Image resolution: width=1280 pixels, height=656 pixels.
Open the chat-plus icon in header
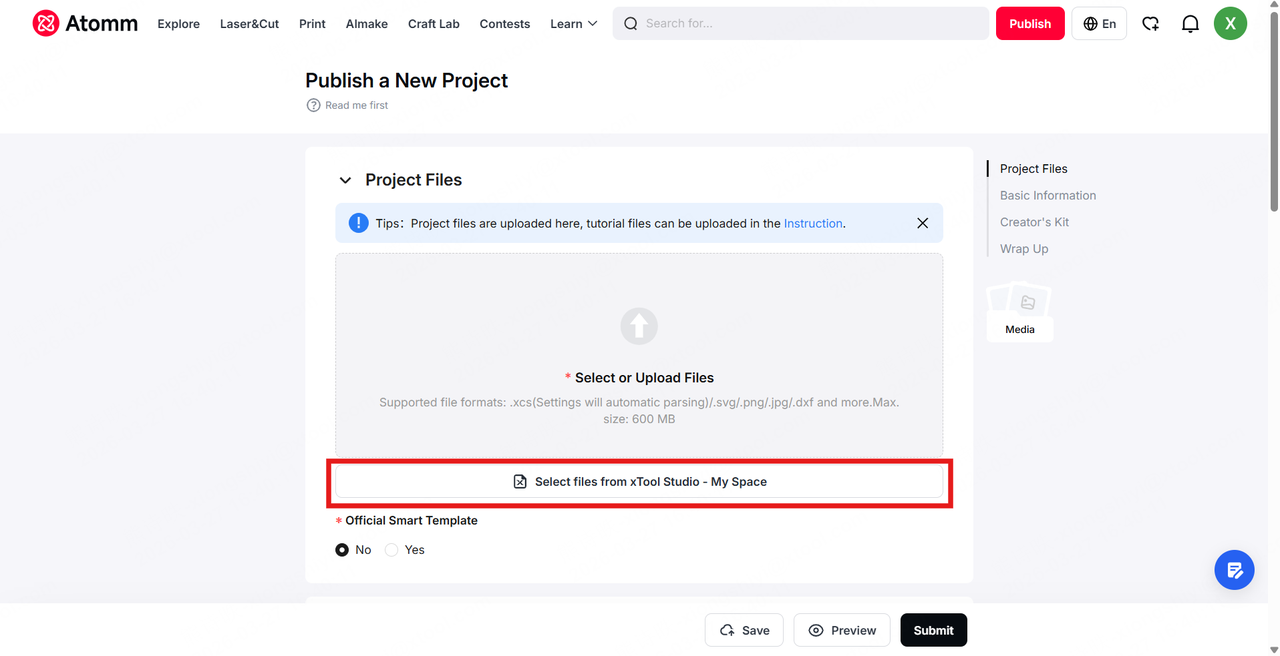click(1151, 24)
